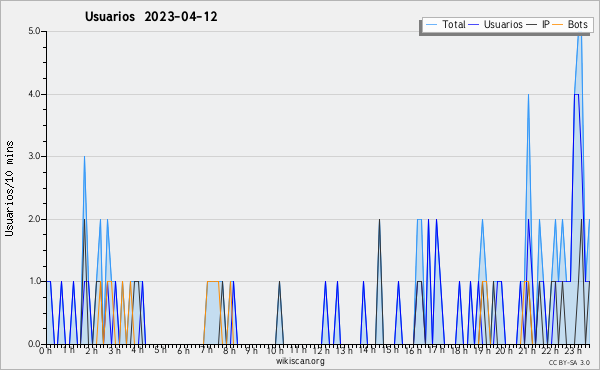Click the y-axis label '0.0'

[34, 344]
